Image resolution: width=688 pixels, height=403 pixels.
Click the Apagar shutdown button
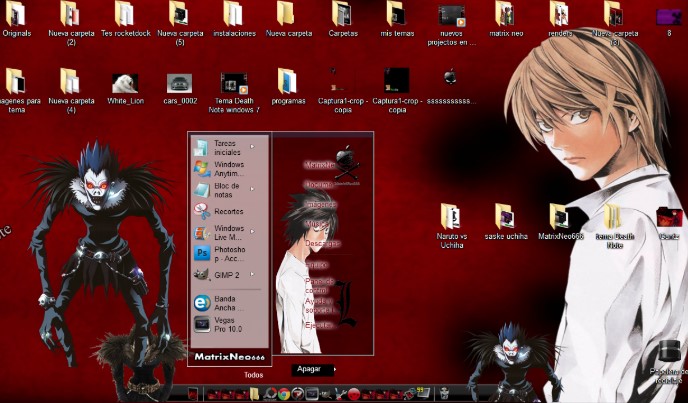pos(309,369)
